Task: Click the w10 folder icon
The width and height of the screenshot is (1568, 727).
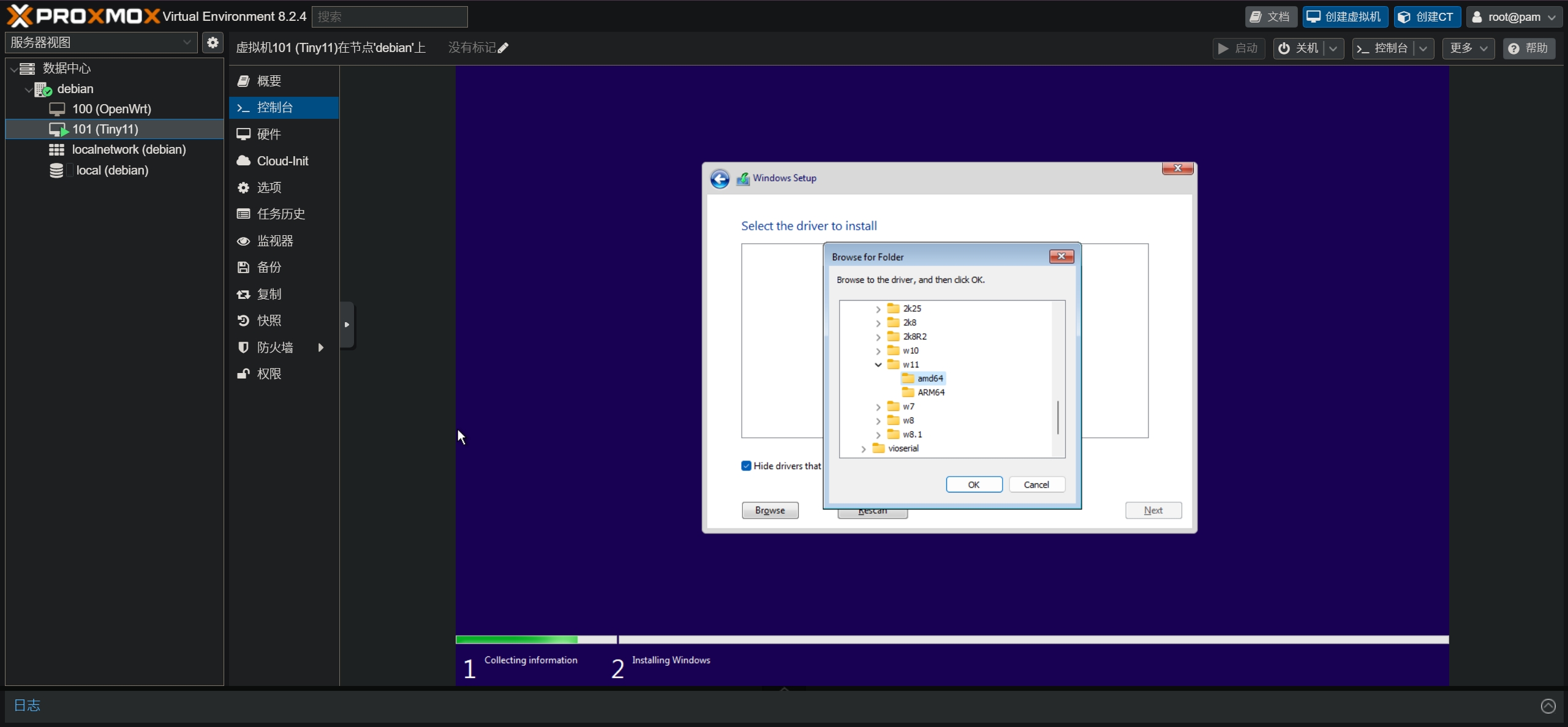Action: [894, 351]
